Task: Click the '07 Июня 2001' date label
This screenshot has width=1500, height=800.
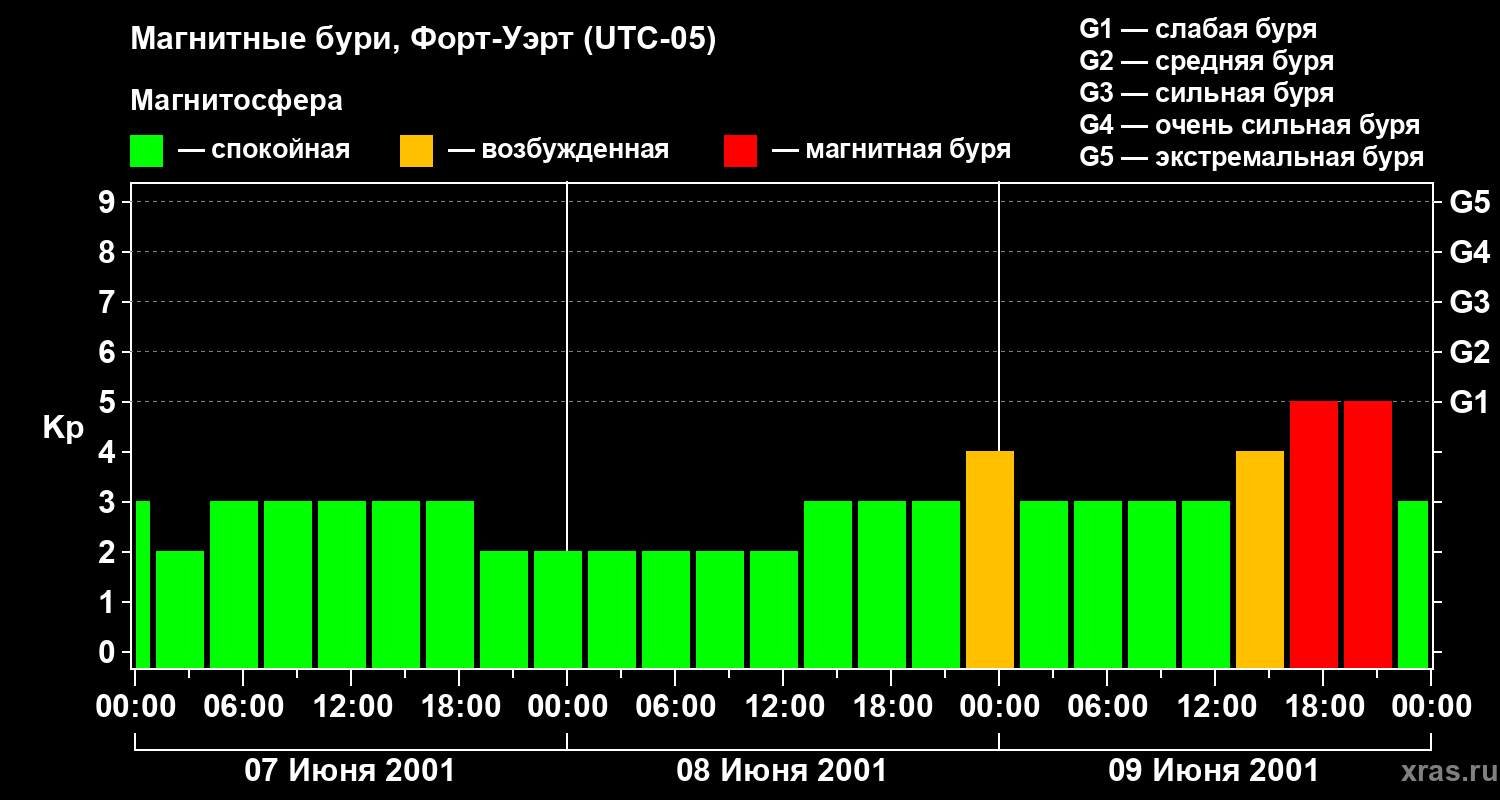Action: click(x=350, y=771)
